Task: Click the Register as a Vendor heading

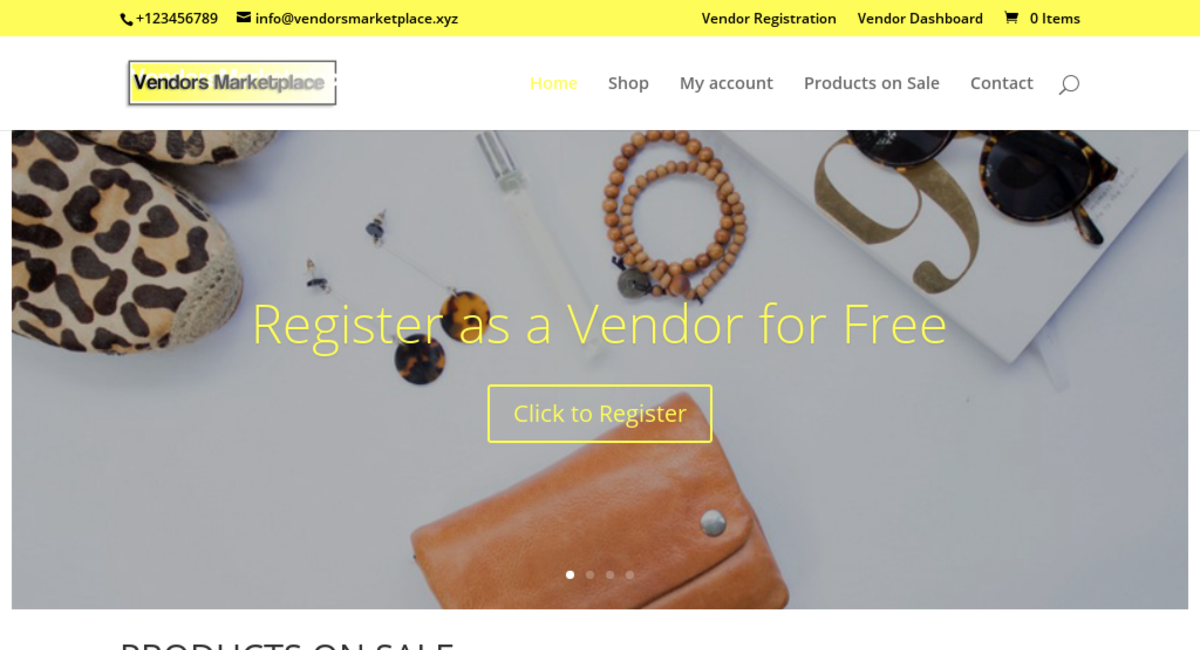Action: 600,324
